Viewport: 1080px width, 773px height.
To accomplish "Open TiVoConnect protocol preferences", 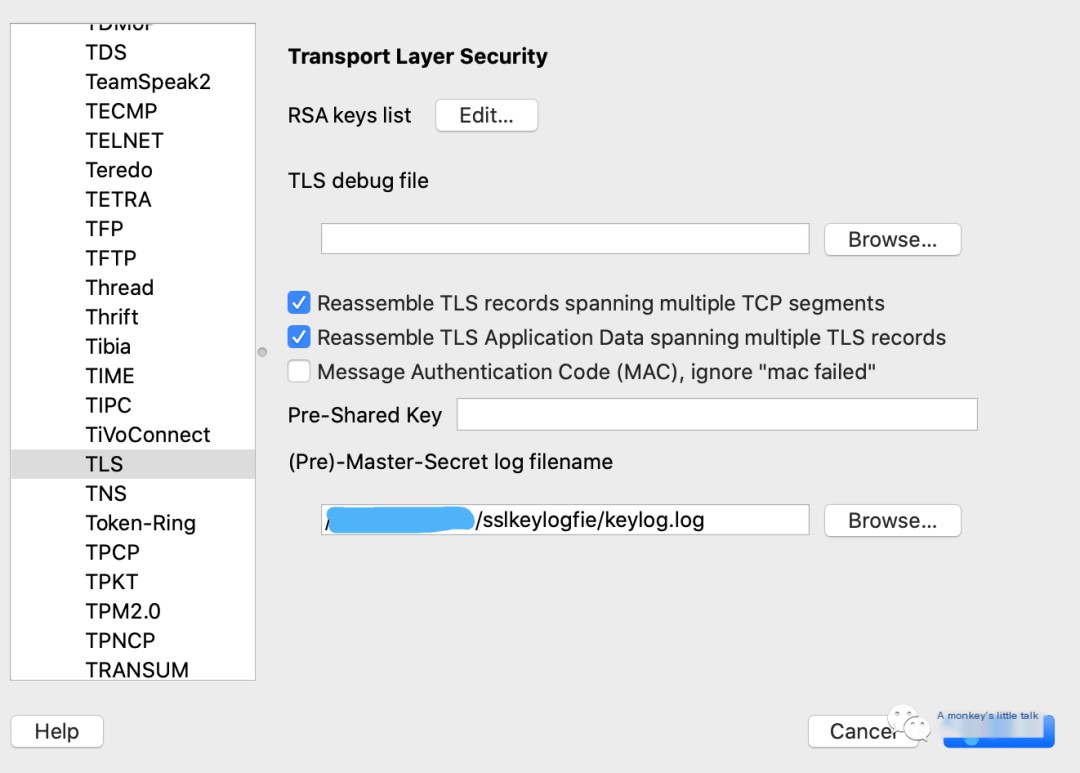I will click(147, 435).
